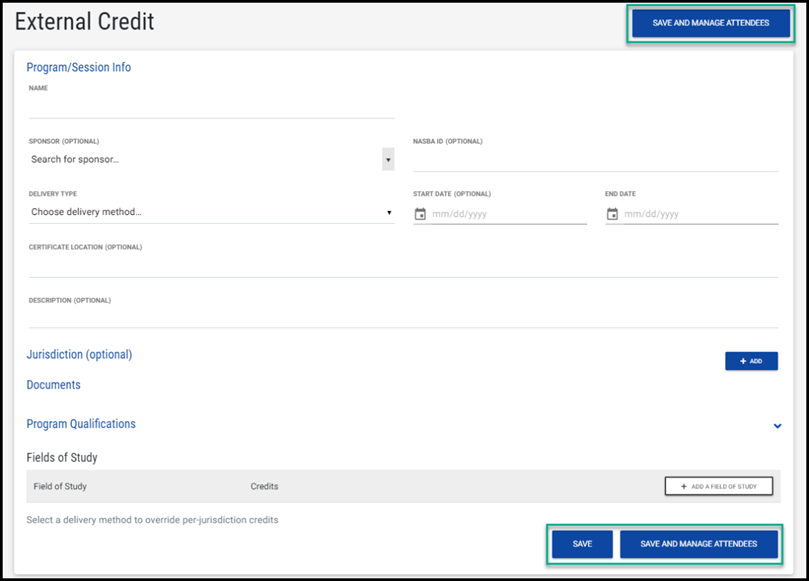The image size is (809, 581).
Task: Click Save and Manage Attendees beside page title
Action: point(710,23)
